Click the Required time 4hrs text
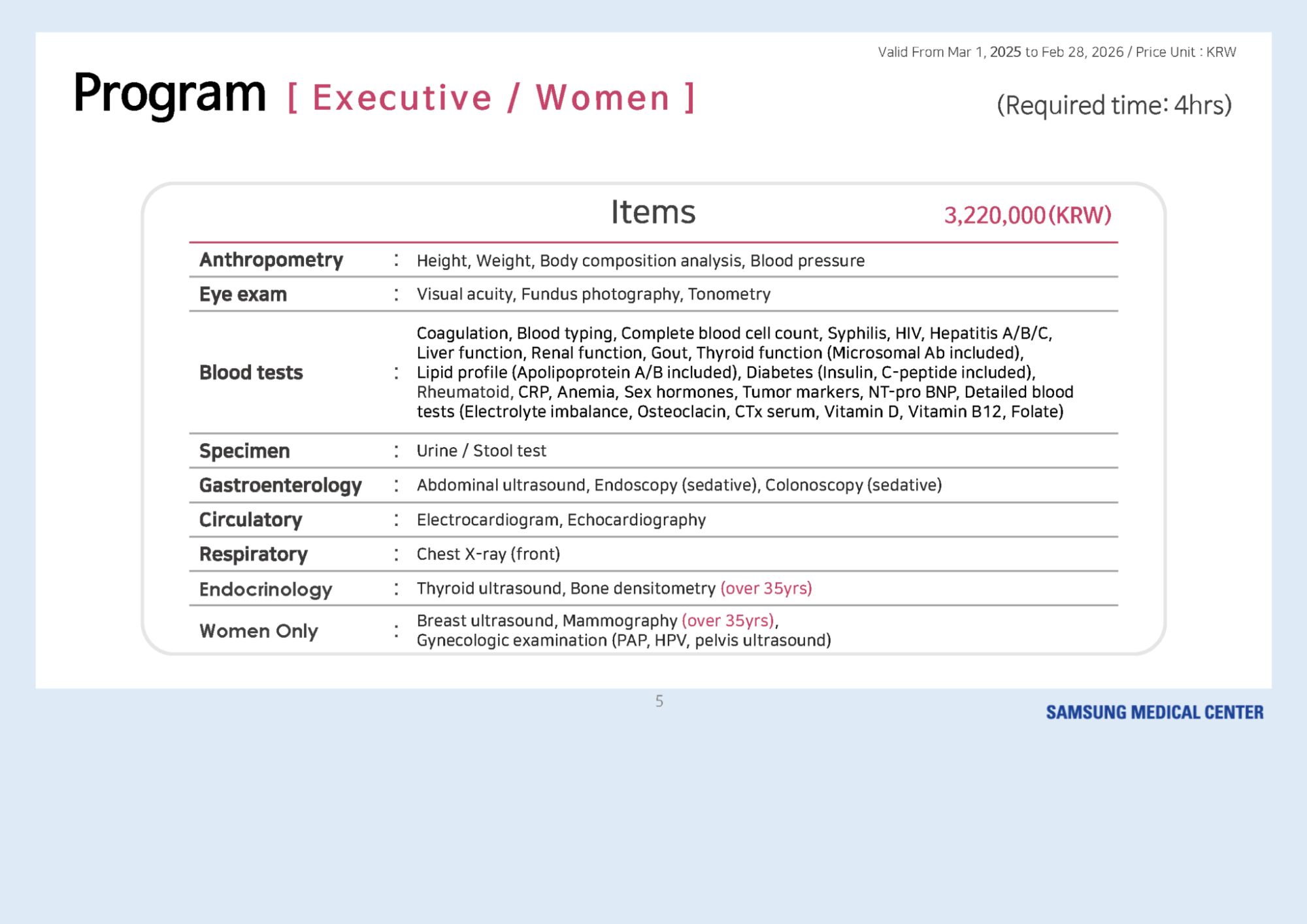The width and height of the screenshot is (1307, 924). point(1114,105)
